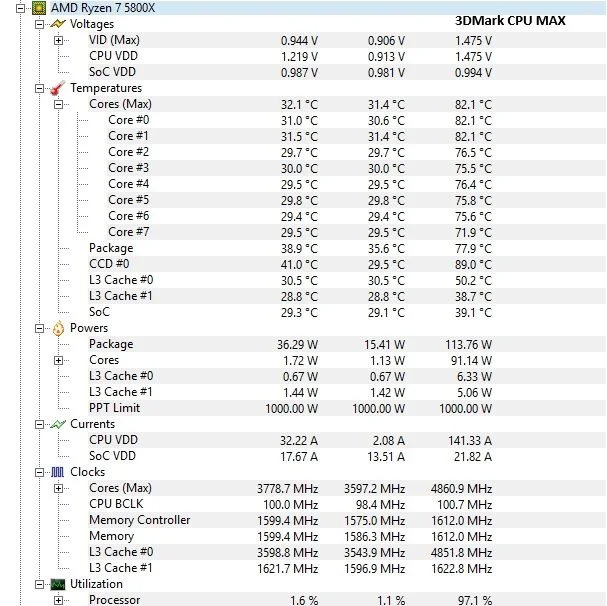Image resolution: width=607 pixels, height=606 pixels.
Task: Click the Utilization monitor icon
Action: [58, 584]
